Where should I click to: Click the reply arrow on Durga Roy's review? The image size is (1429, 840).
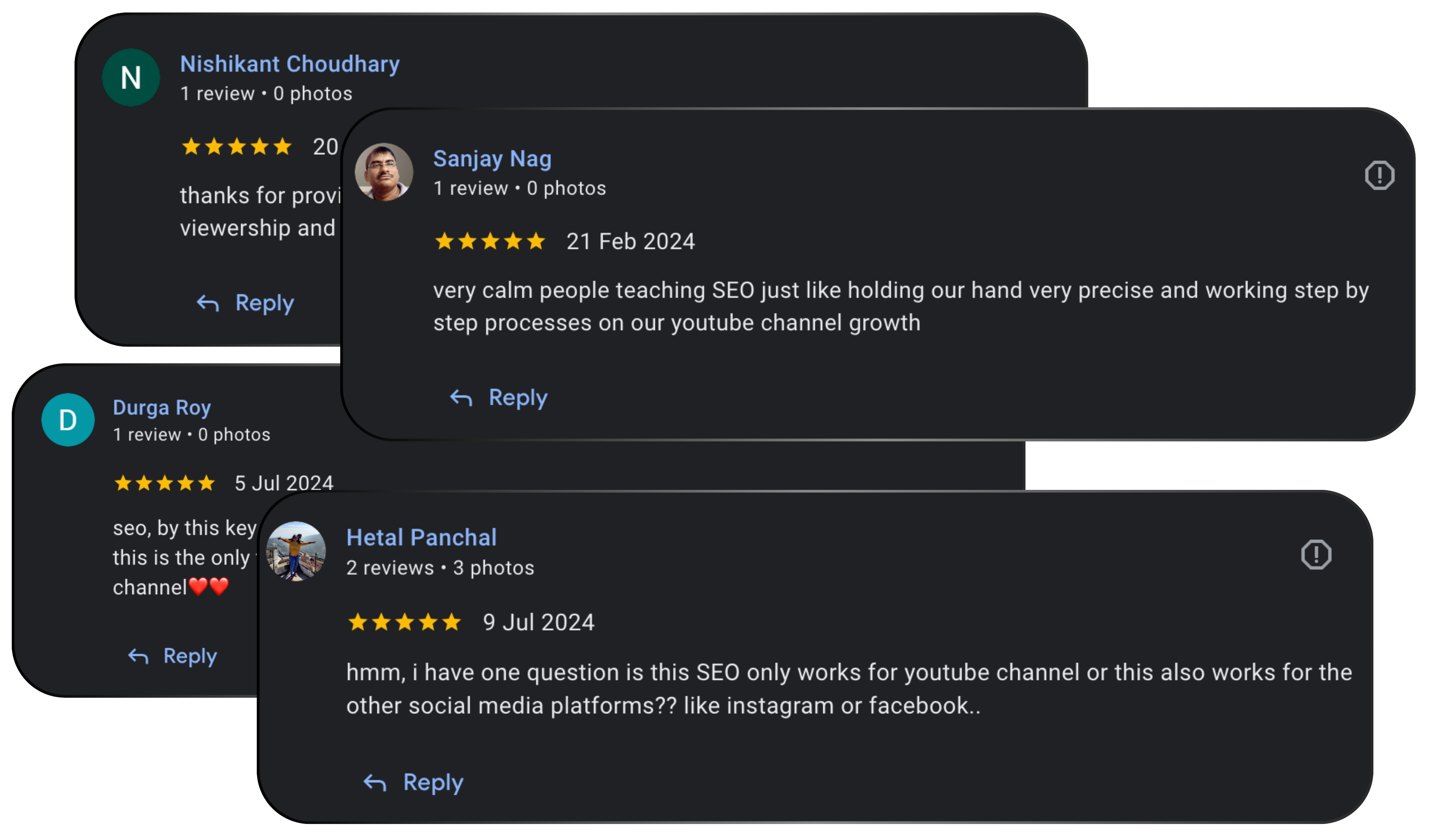click(x=138, y=656)
